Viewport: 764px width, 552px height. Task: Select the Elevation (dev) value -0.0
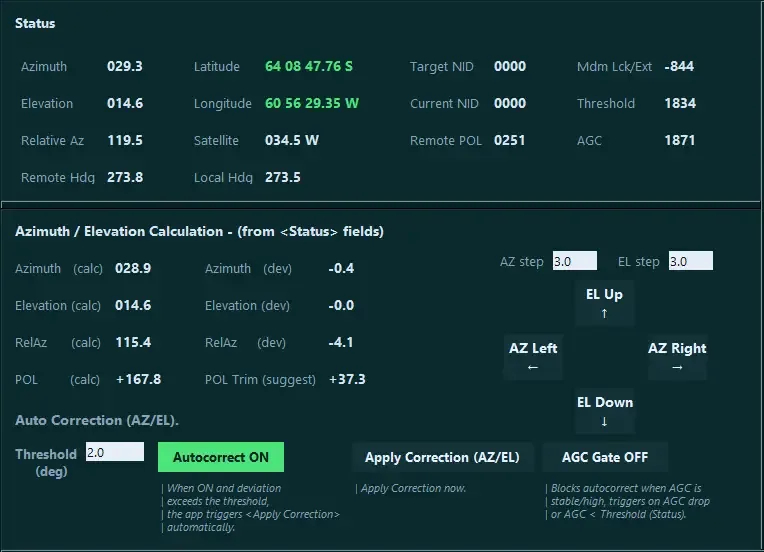(x=341, y=305)
